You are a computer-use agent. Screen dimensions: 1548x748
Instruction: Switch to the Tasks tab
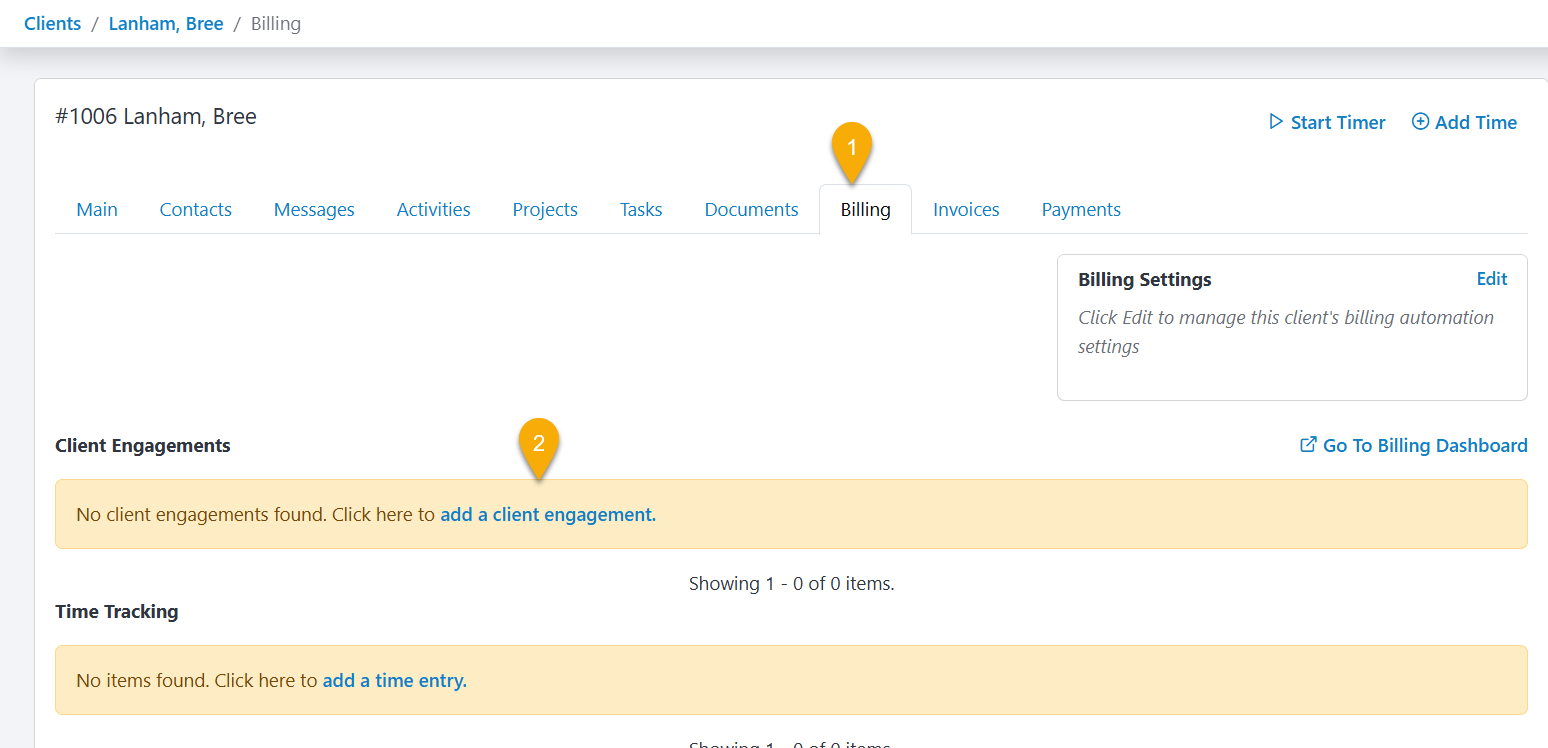point(641,210)
